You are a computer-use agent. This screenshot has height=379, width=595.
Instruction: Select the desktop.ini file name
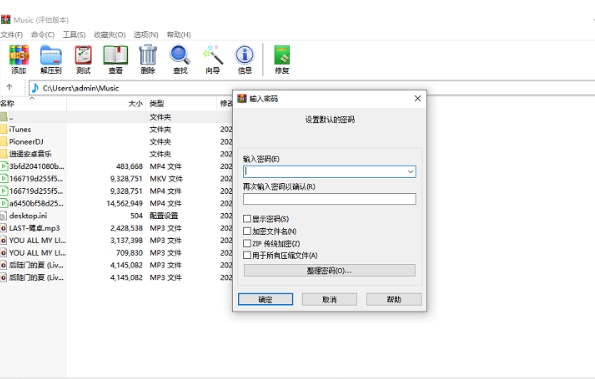(28, 215)
